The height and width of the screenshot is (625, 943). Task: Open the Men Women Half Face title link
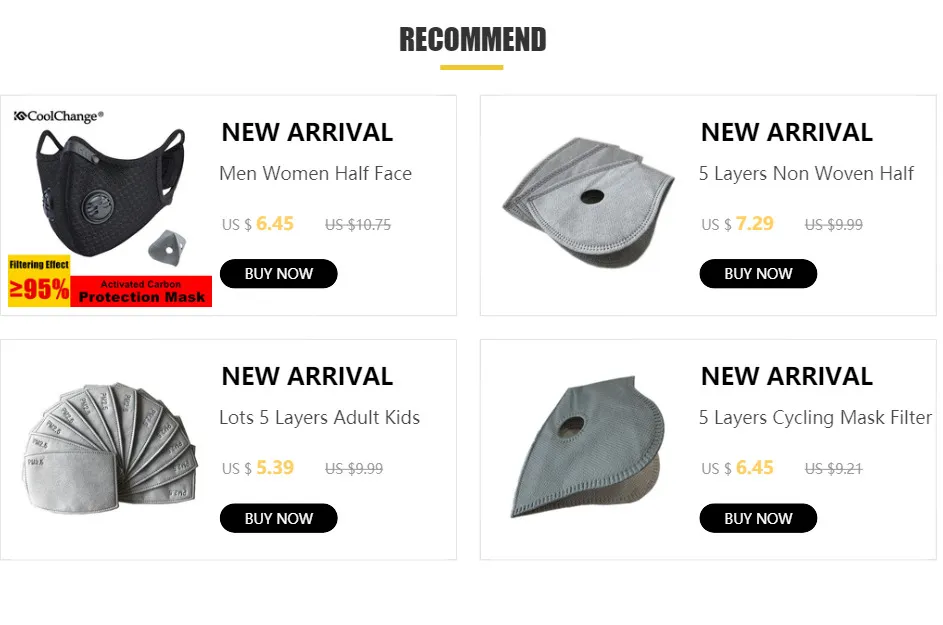pos(315,173)
